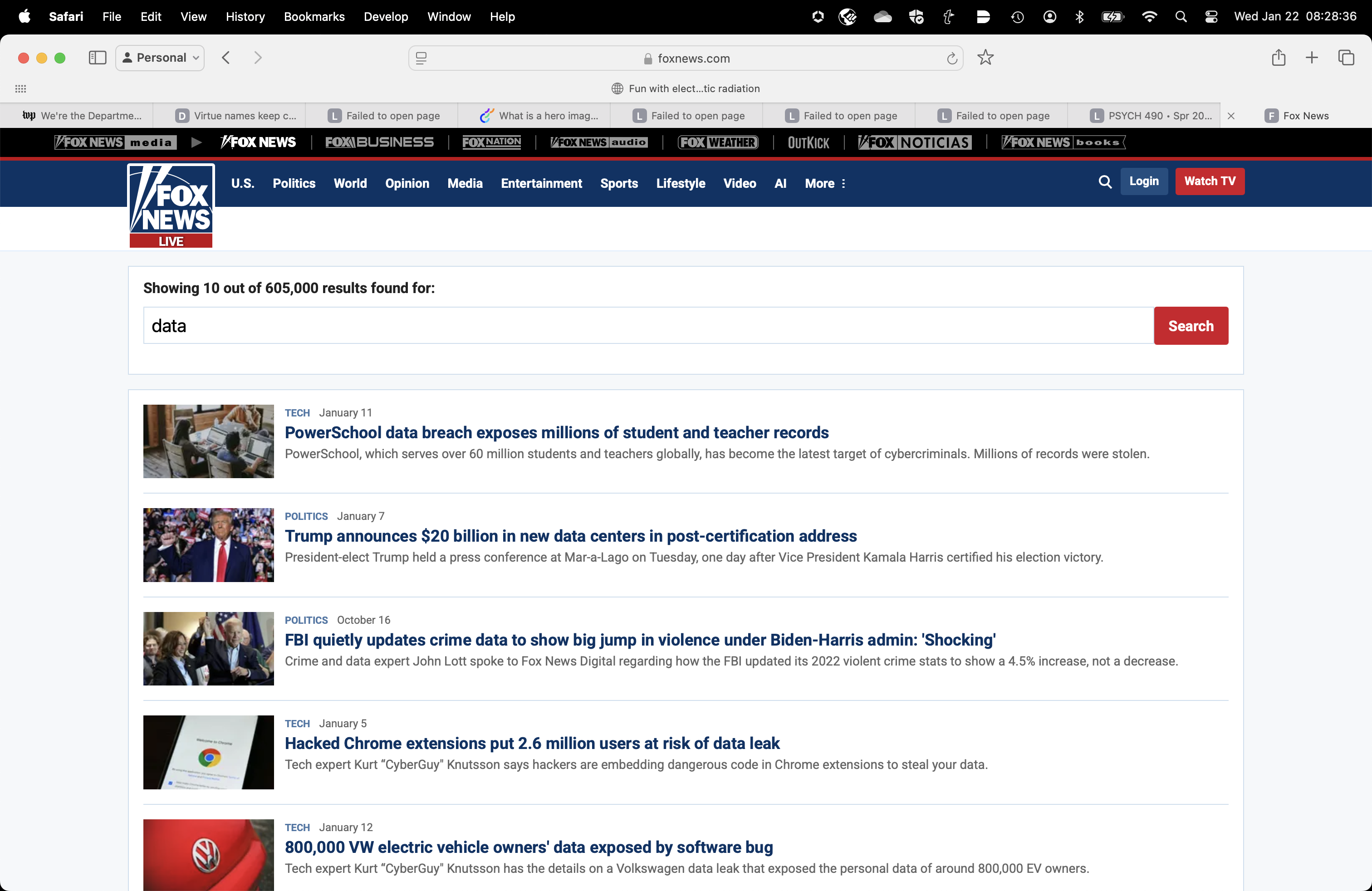The height and width of the screenshot is (891, 1372).
Task: Open the PowerSchool data breach article
Action: (556, 432)
